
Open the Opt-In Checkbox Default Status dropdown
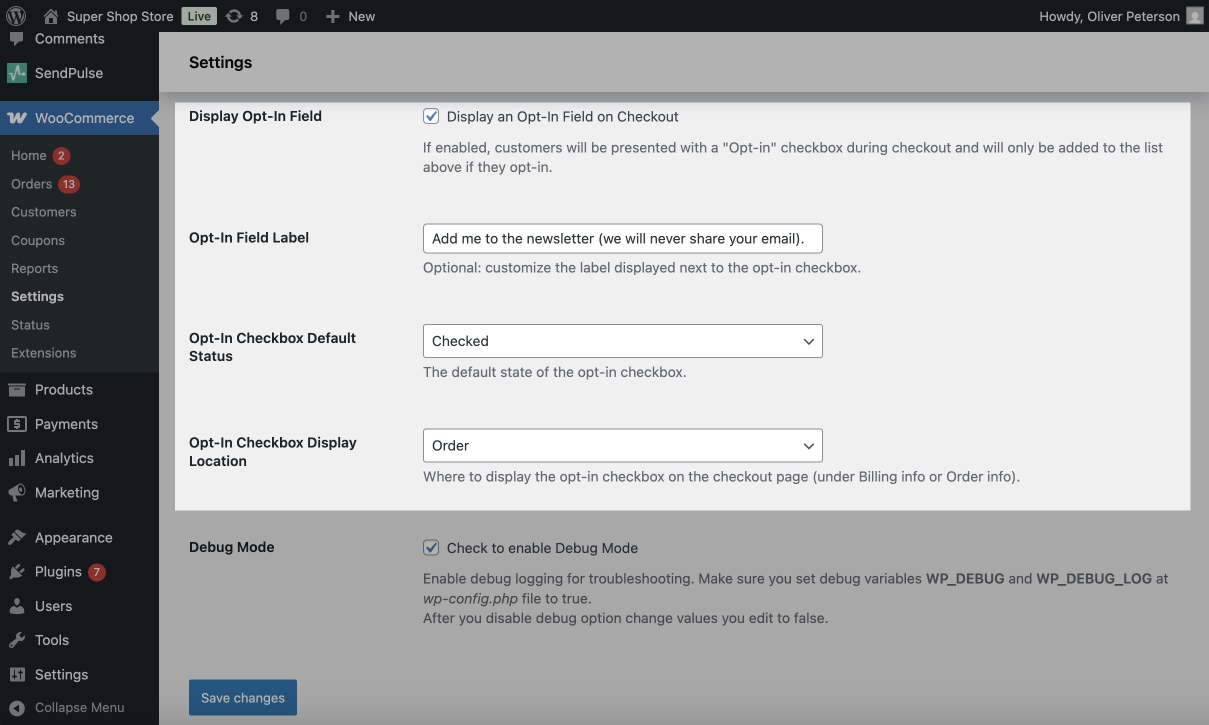pos(622,341)
